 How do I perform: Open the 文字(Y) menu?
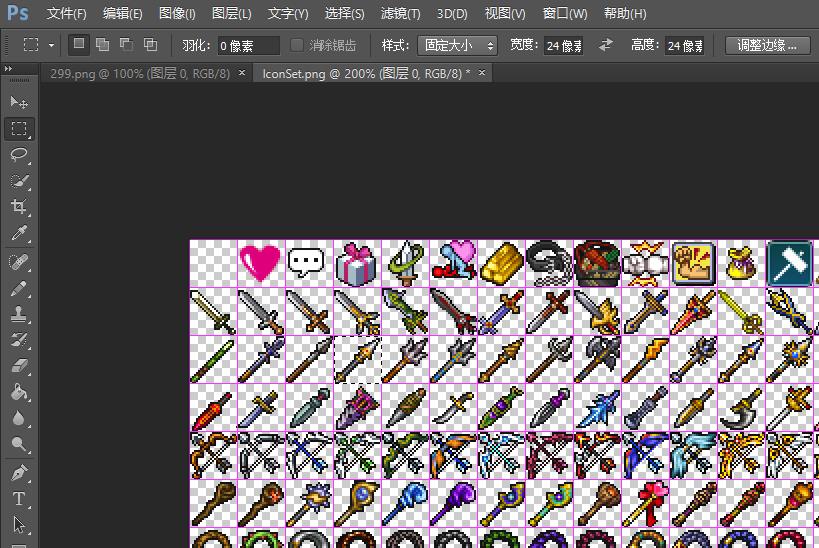[288, 13]
